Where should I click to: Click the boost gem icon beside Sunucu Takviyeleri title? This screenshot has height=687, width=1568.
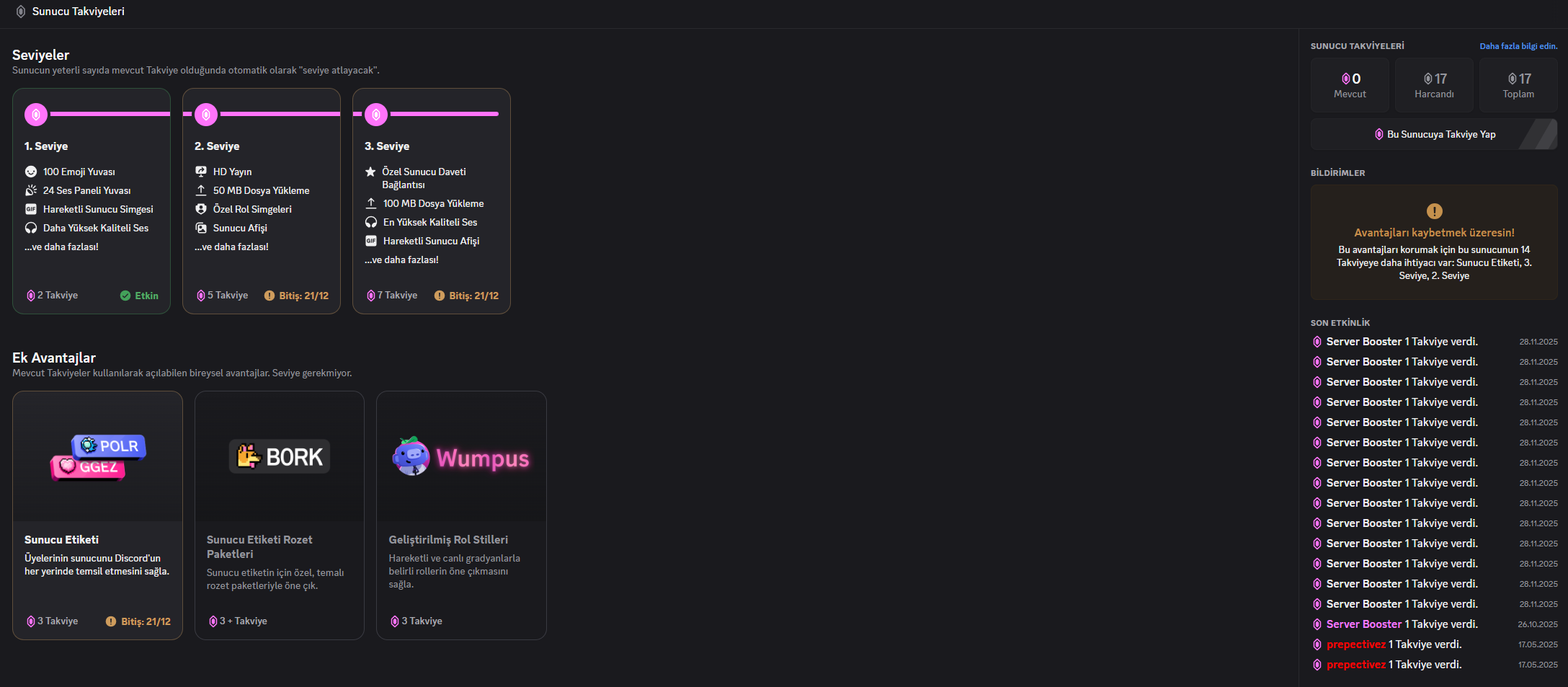click(21, 12)
